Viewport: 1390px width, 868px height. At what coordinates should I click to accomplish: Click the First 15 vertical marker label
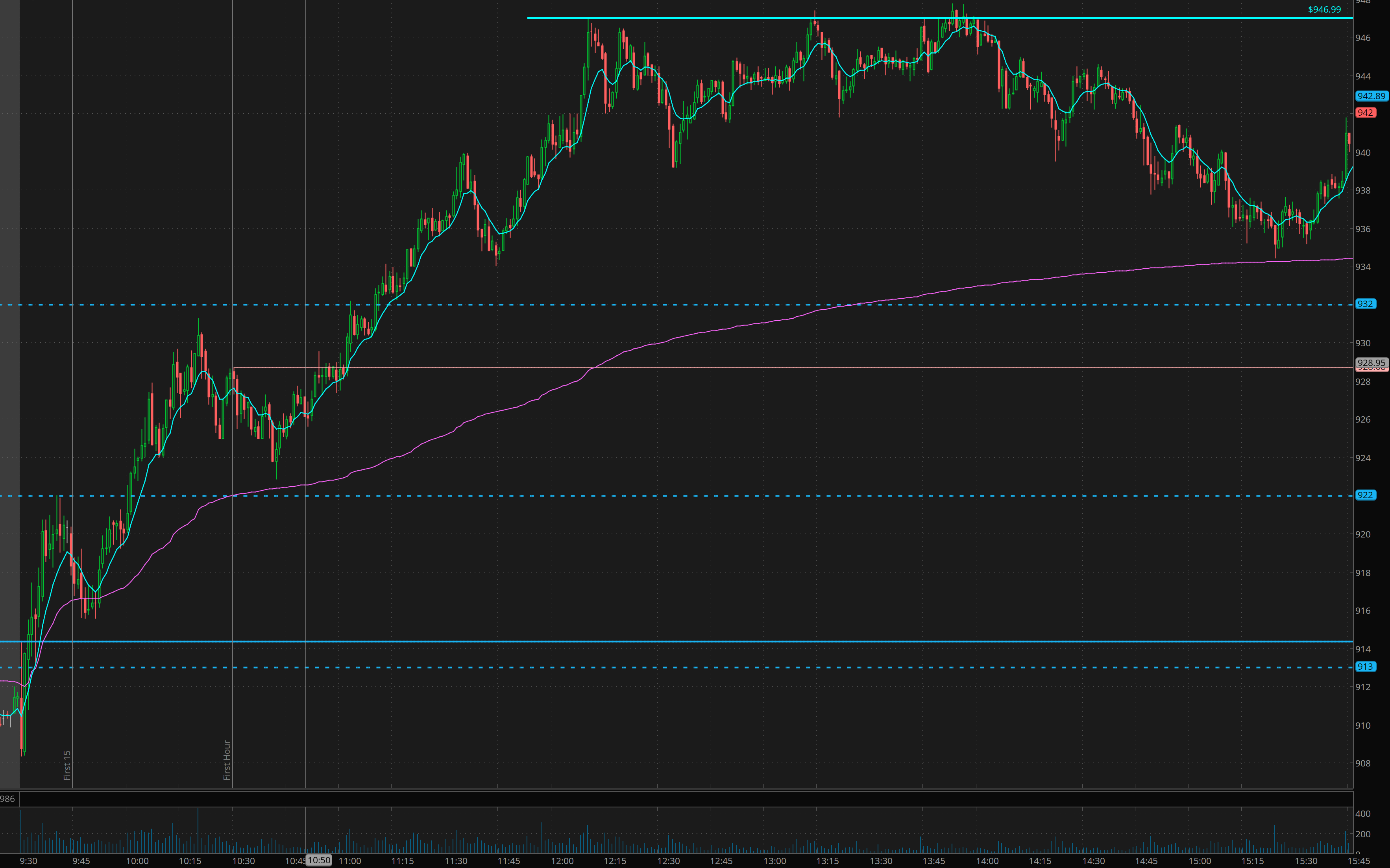pyautogui.click(x=67, y=765)
